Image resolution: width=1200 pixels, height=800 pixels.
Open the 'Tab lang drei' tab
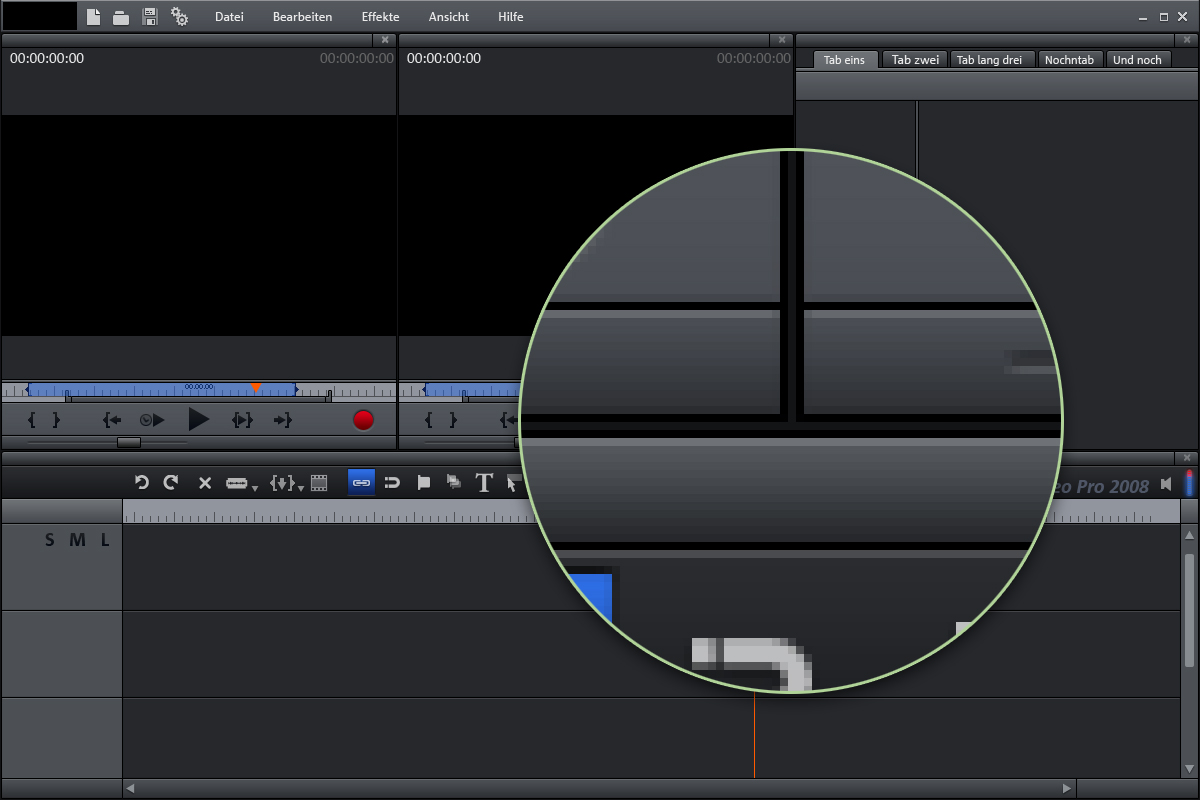pos(989,60)
